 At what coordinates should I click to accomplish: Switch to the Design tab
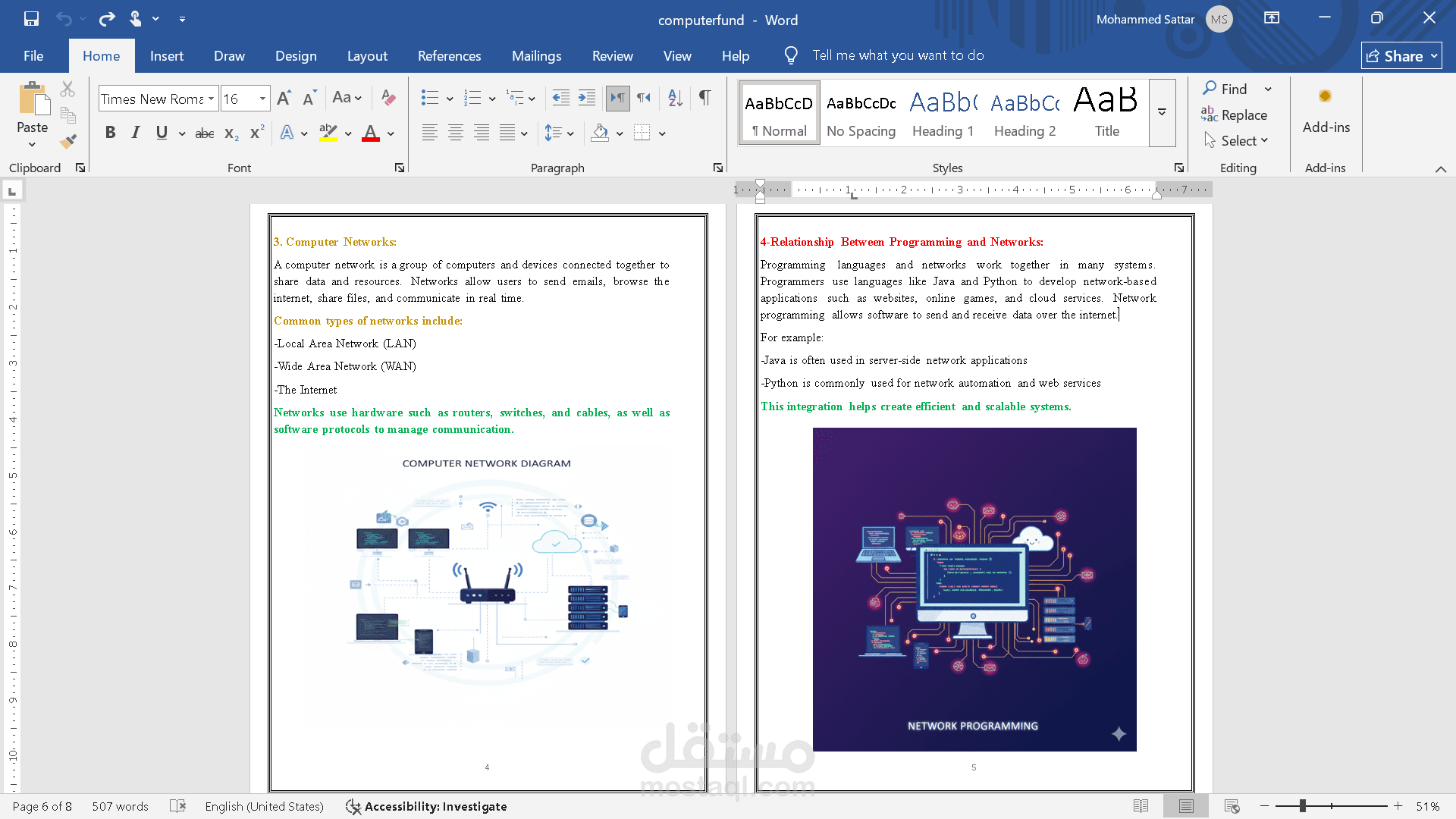click(296, 56)
